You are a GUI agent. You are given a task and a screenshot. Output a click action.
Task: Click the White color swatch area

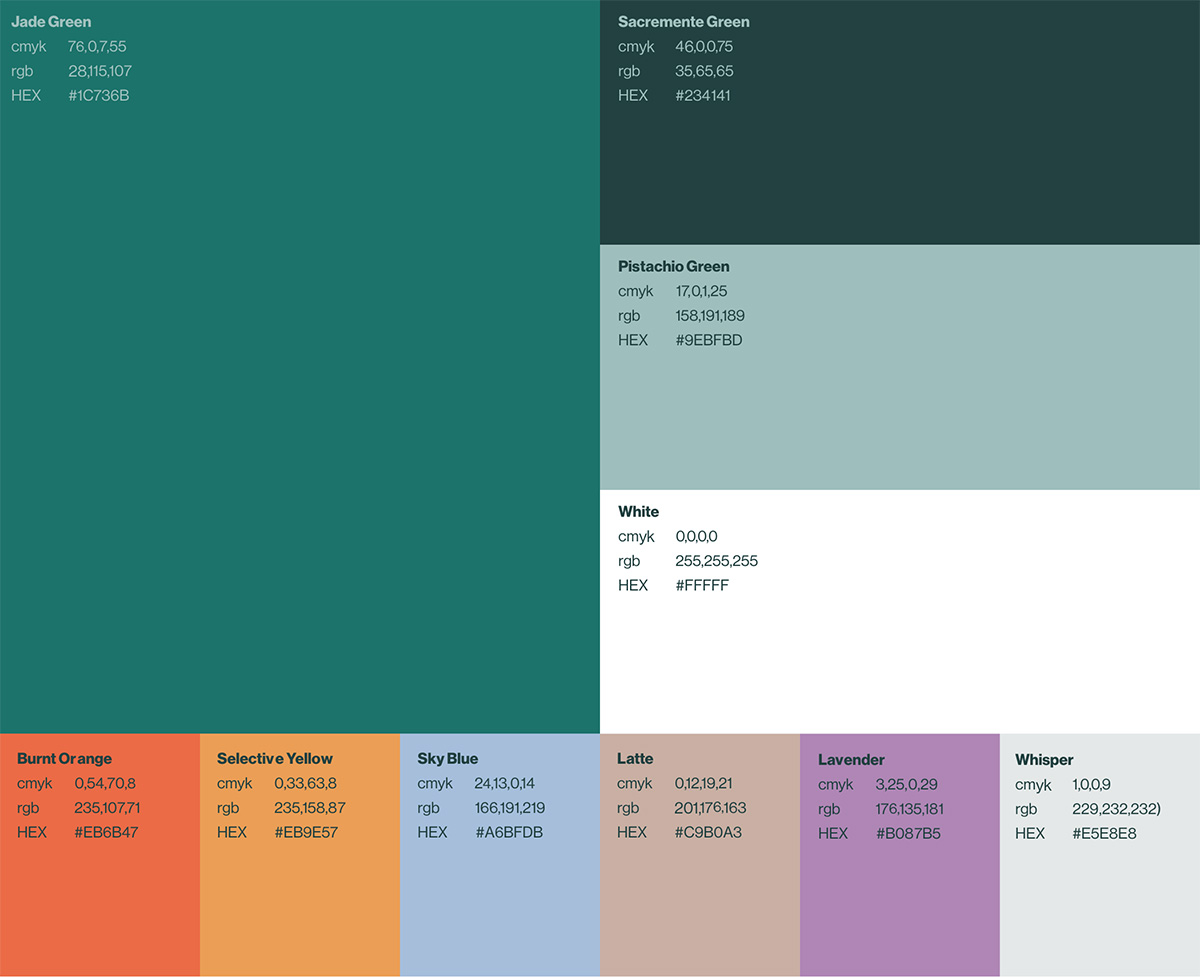click(x=900, y=650)
